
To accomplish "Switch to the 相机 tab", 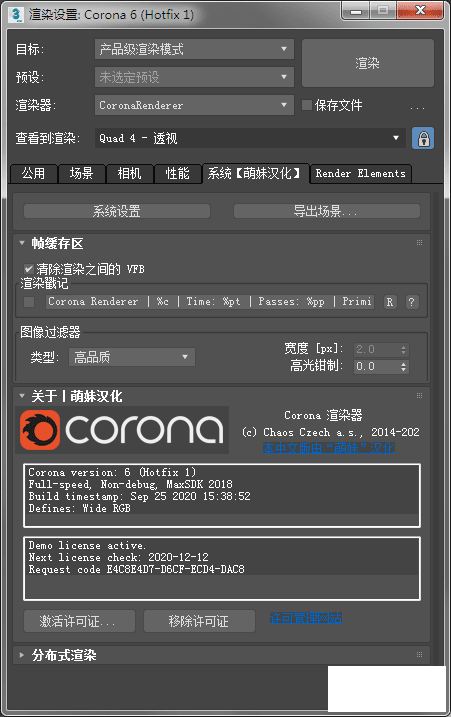I will pos(130,174).
